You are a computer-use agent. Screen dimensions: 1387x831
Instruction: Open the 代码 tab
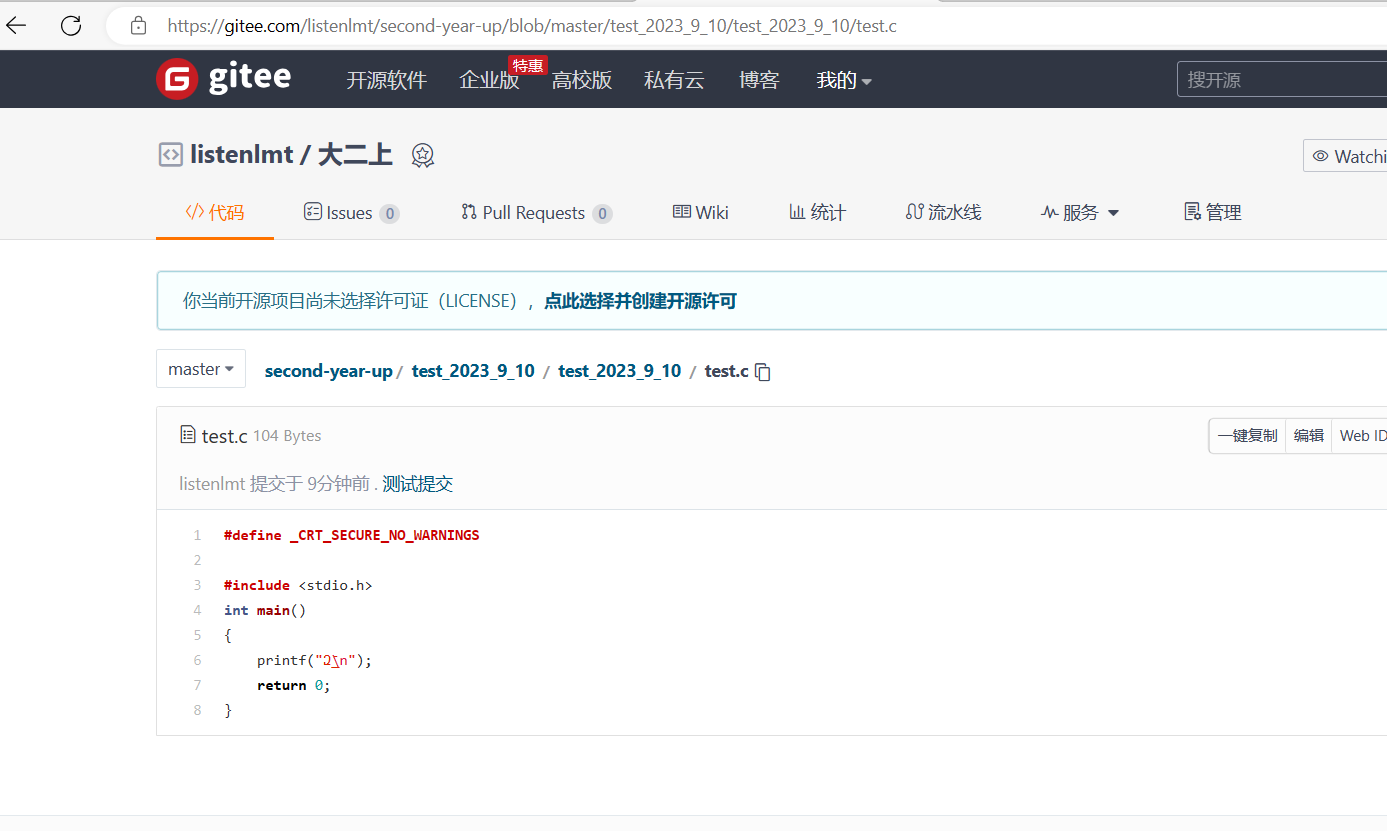click(x=215, y=212)
